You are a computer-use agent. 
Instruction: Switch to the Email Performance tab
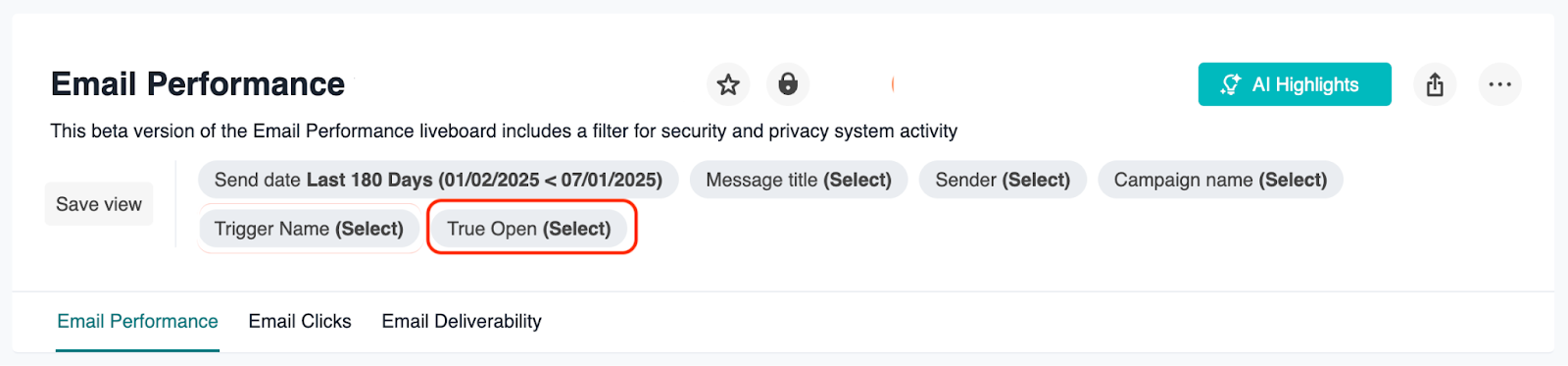pos(137,321)
